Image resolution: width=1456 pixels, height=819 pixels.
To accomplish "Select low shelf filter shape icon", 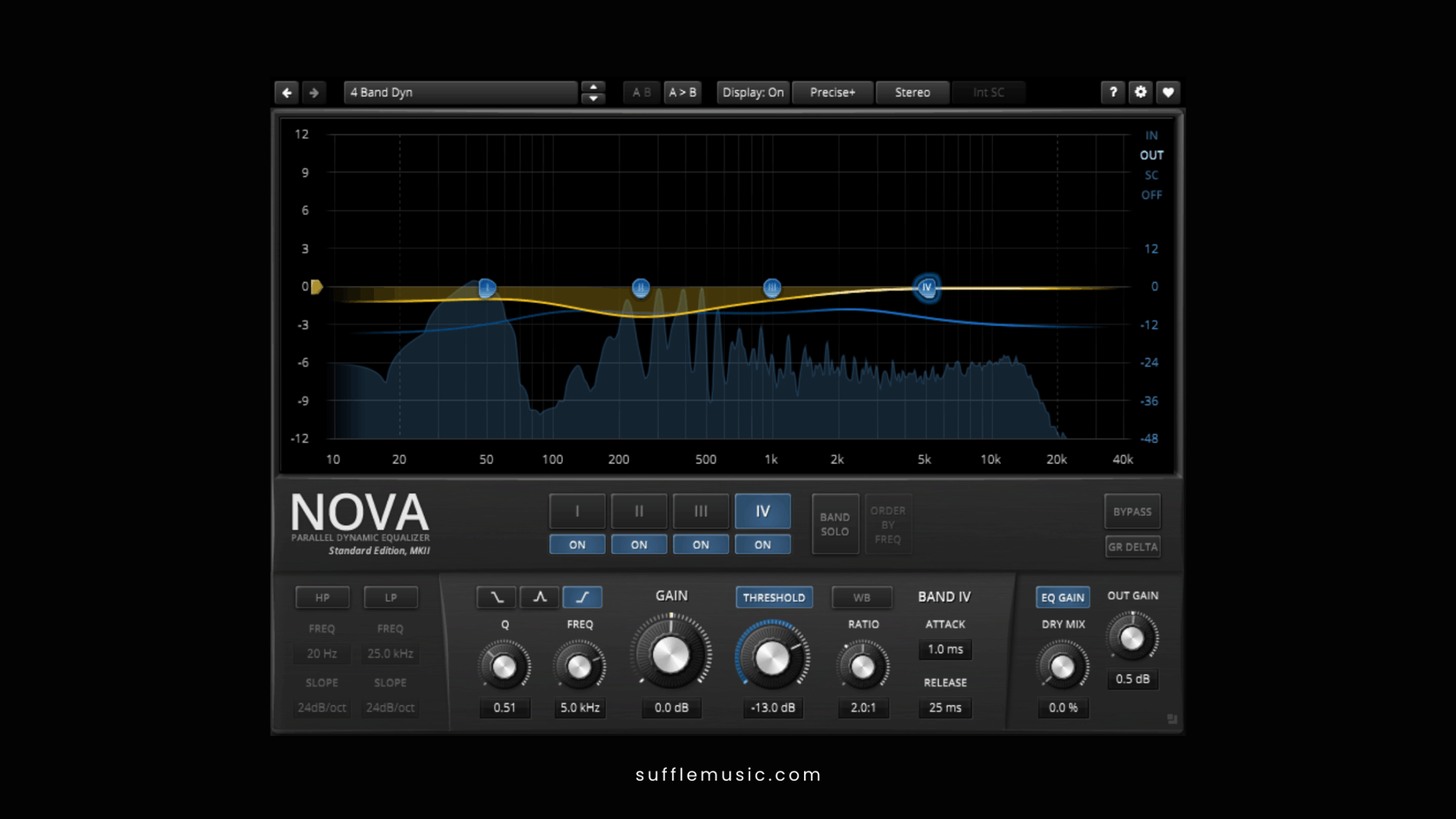I will click(496, 597).
